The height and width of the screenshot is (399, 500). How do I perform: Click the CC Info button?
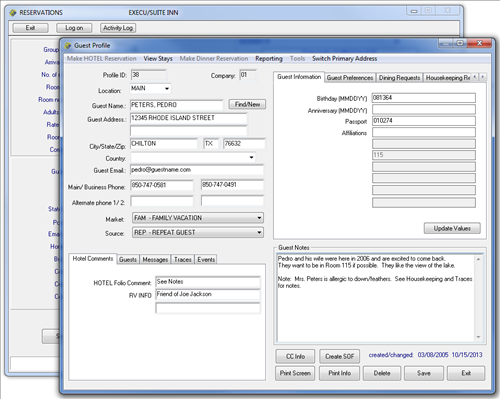tap(295, 356)
